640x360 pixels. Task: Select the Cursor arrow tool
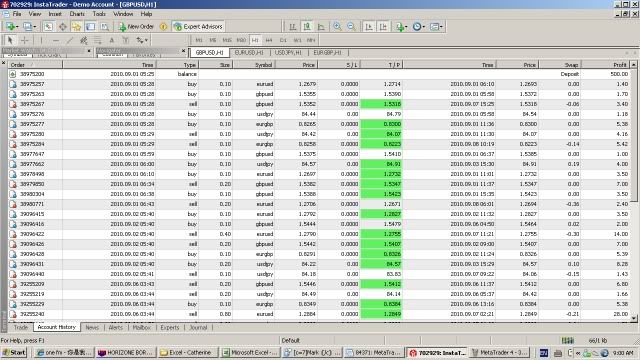[x=10, y=40]
